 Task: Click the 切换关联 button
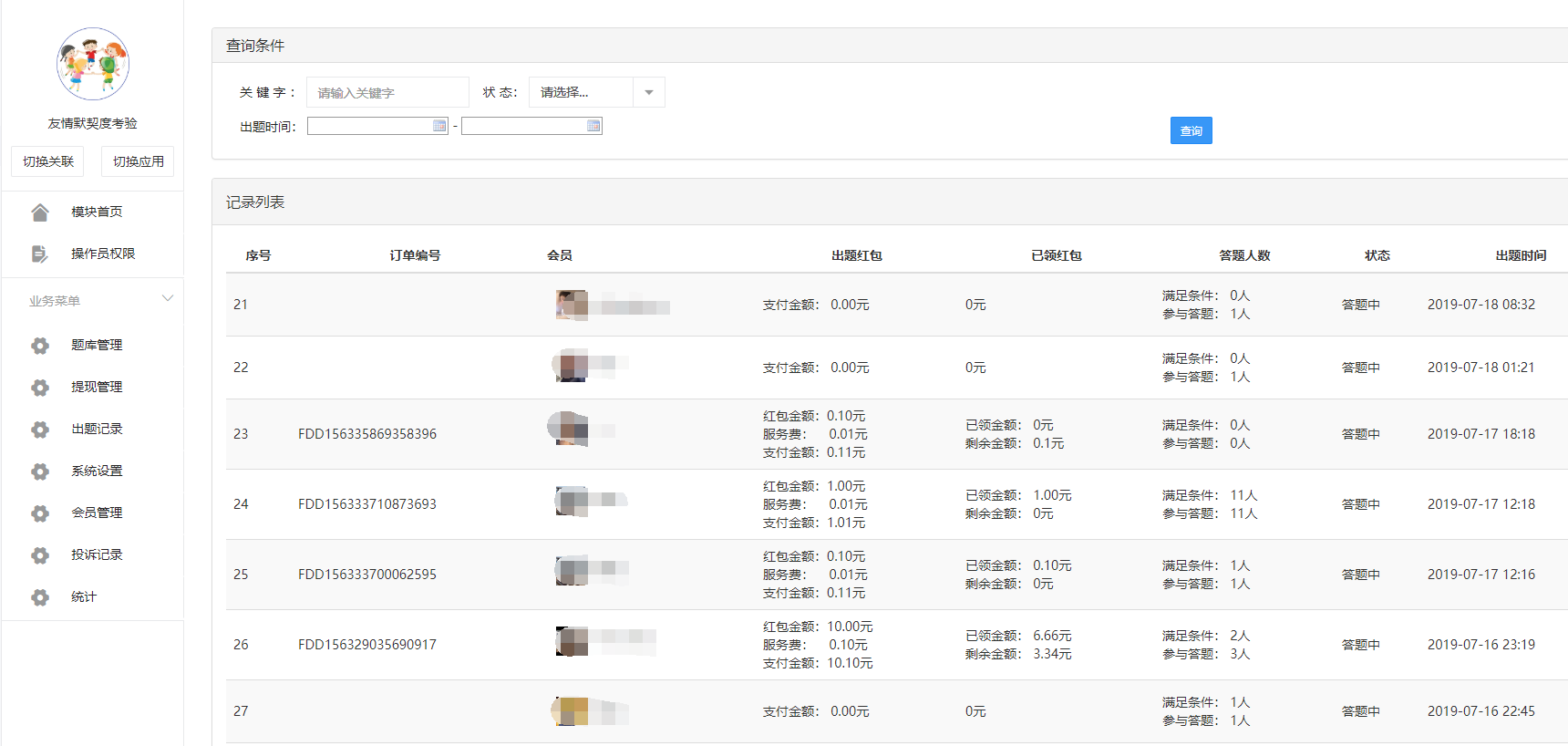click(x=48, y=161)
